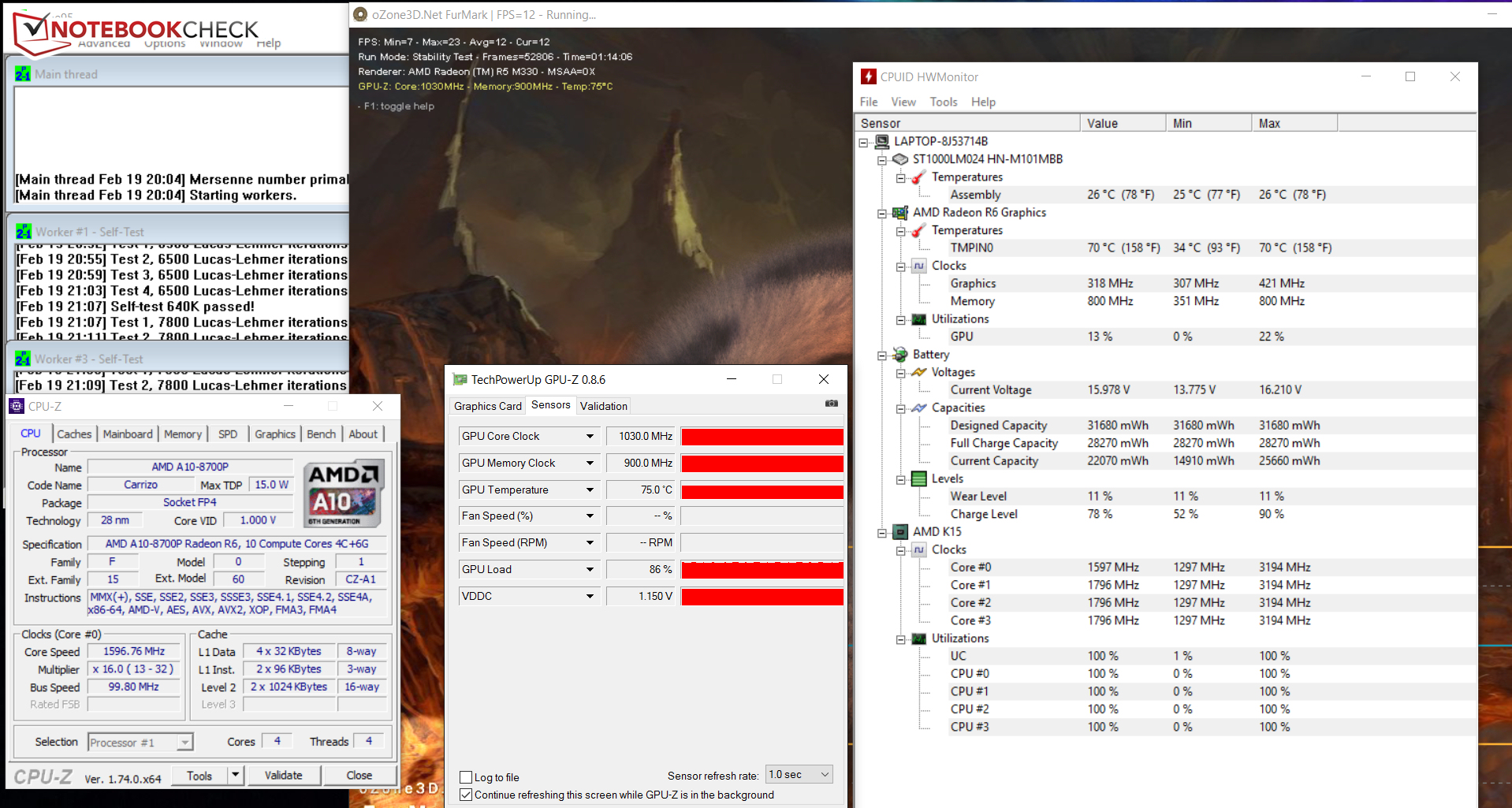Screen dimensions: 1512x808
Task: Open the HWMonitor Tools menu
Action: 944,102
